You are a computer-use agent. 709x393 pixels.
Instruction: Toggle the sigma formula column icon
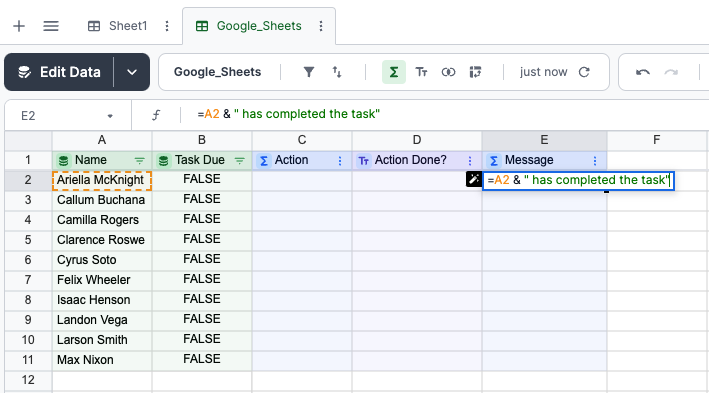[x=394, y=72]
